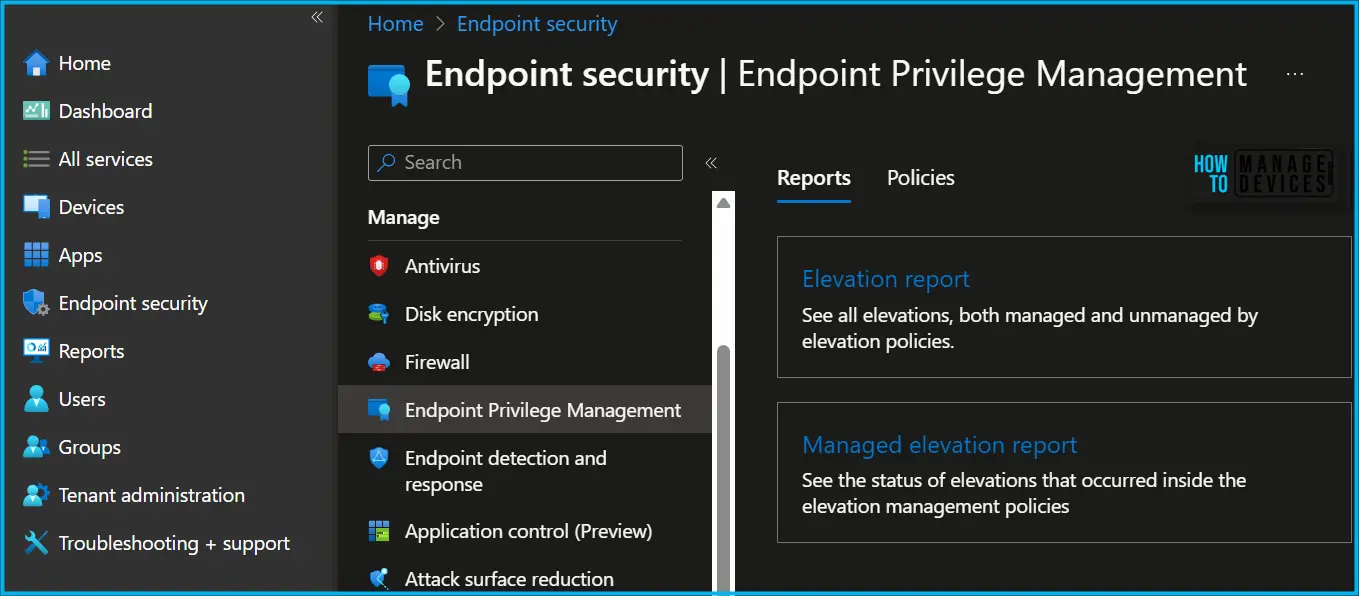Open the Elevation report link
This screenshot has width=1359, height=596.
[886, 279]
